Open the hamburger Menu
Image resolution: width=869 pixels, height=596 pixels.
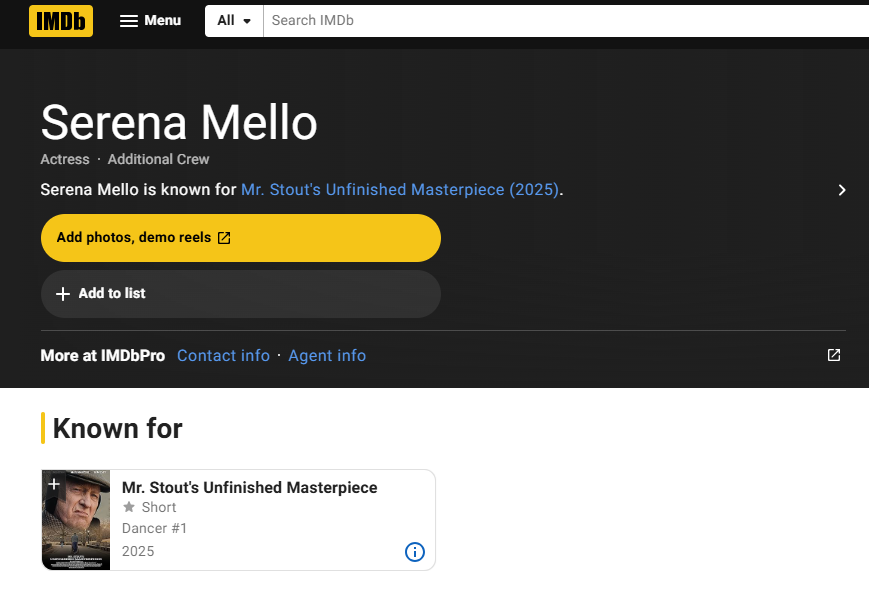151,21
